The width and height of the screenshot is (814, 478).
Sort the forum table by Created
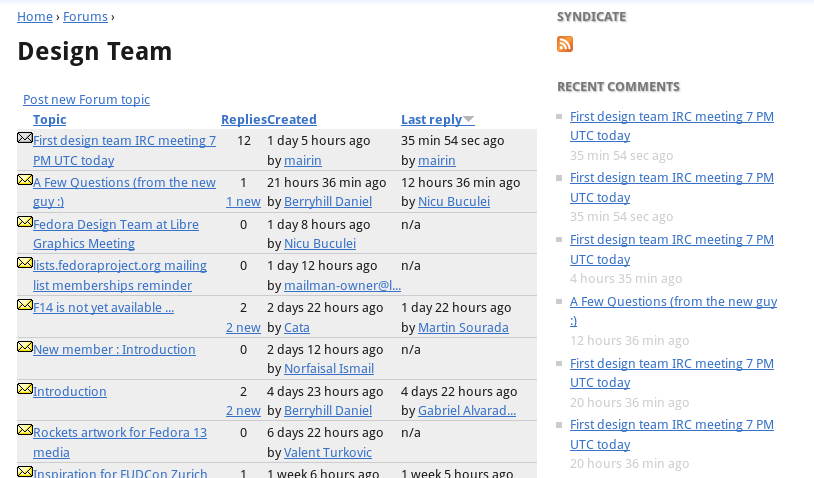tap(292, 119)
